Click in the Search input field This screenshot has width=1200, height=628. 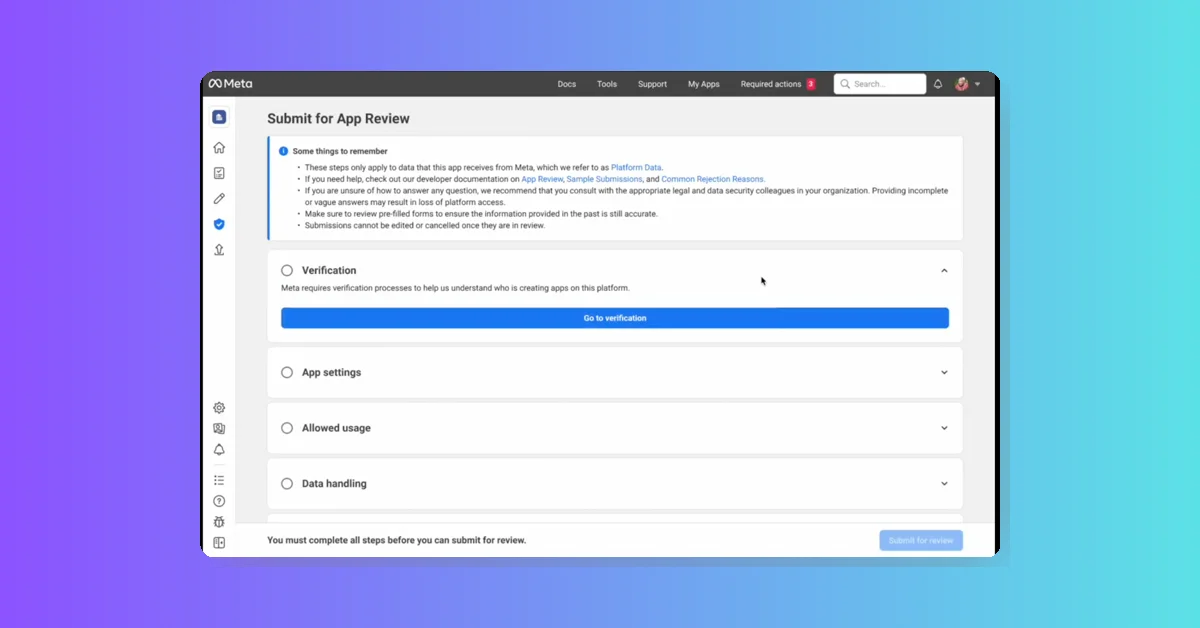click(880, 84)
